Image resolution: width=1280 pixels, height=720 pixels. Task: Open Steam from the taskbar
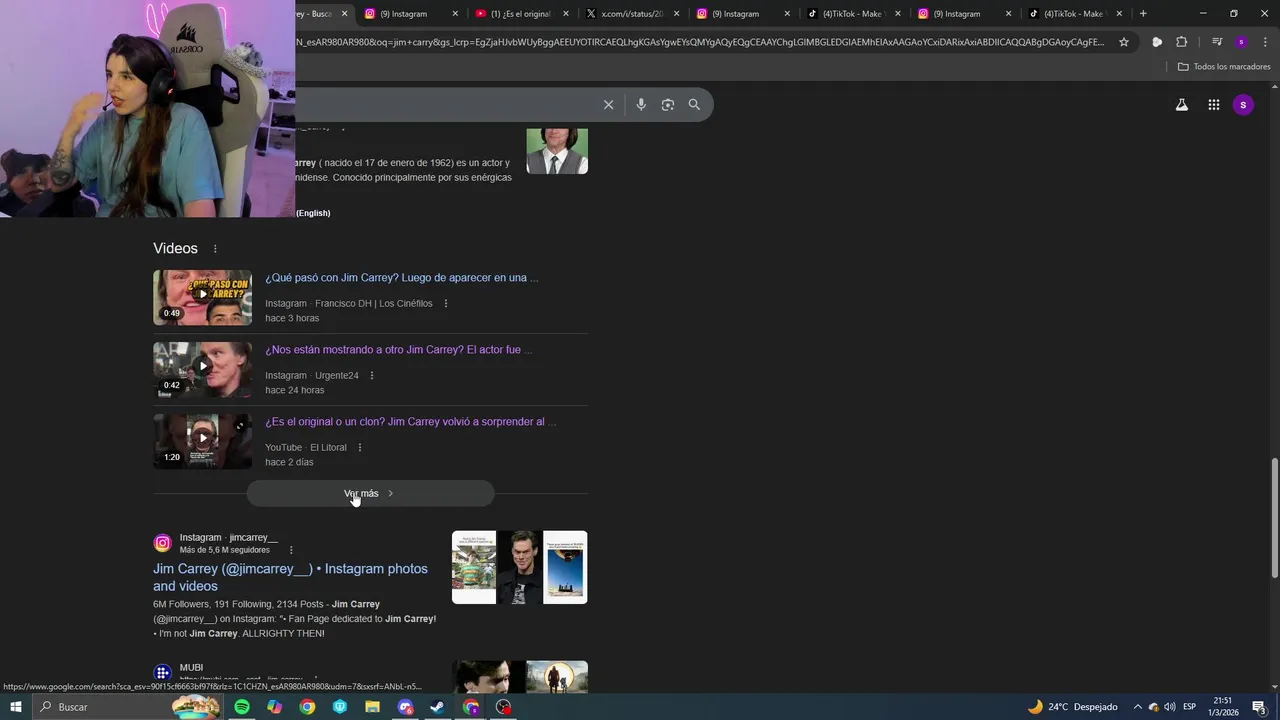click(x=437, y=707)
